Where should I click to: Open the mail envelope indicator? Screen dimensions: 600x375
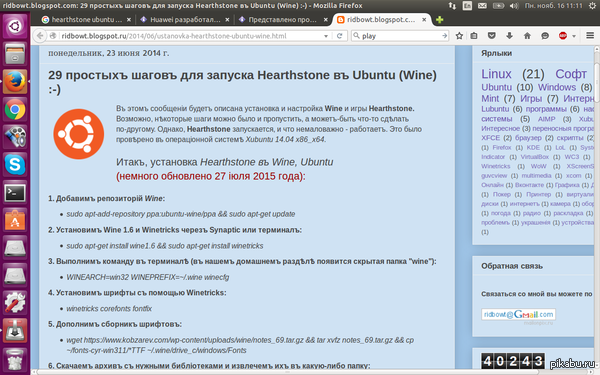pos(482,5)
